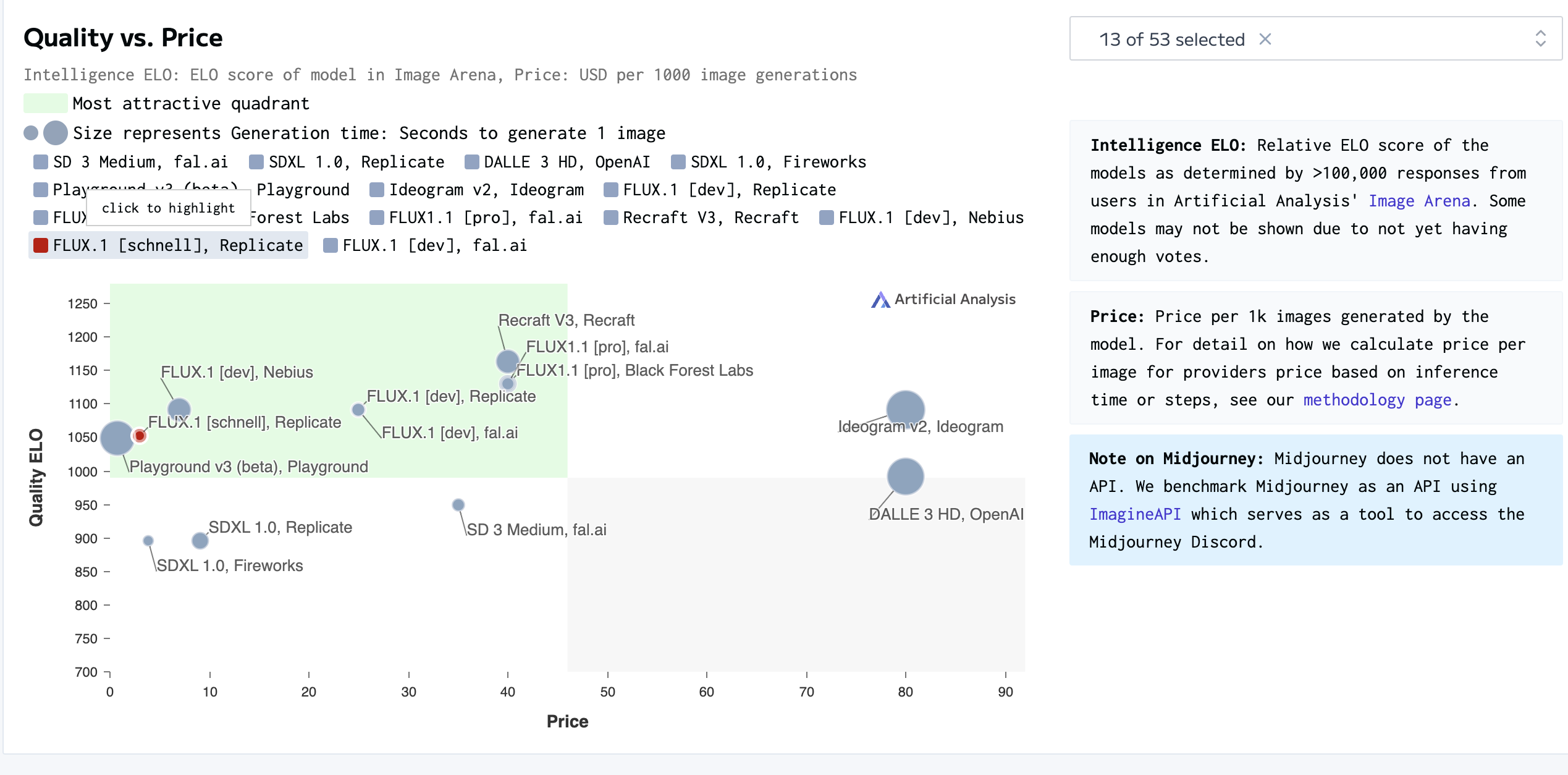1568x775 pixels.
Task: Clear the 13 of 53 selected filter
Action: pyautogui.click(x=1265, y=40)
